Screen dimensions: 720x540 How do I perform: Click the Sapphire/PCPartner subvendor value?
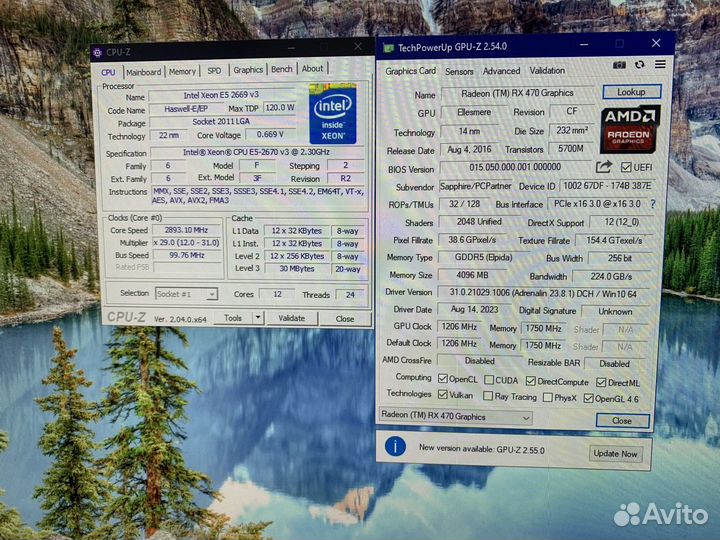[x=475, y=186]
